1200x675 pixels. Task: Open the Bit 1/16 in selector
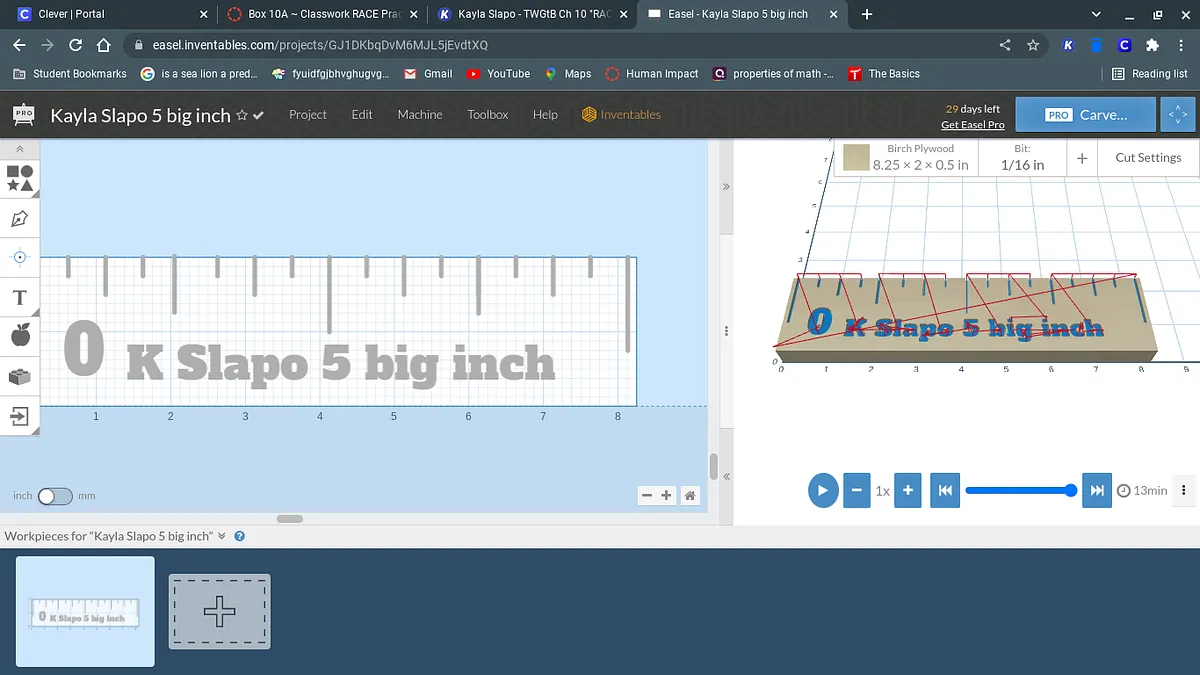[x=1022, y=158]
